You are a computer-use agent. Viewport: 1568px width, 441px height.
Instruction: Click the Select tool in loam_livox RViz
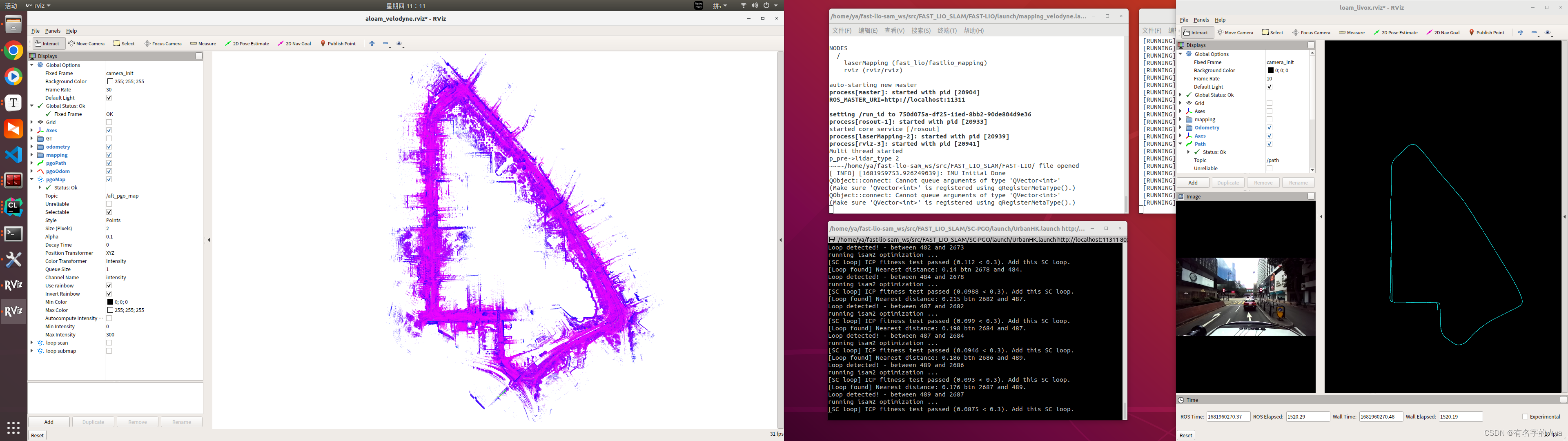click(1273, 33)
